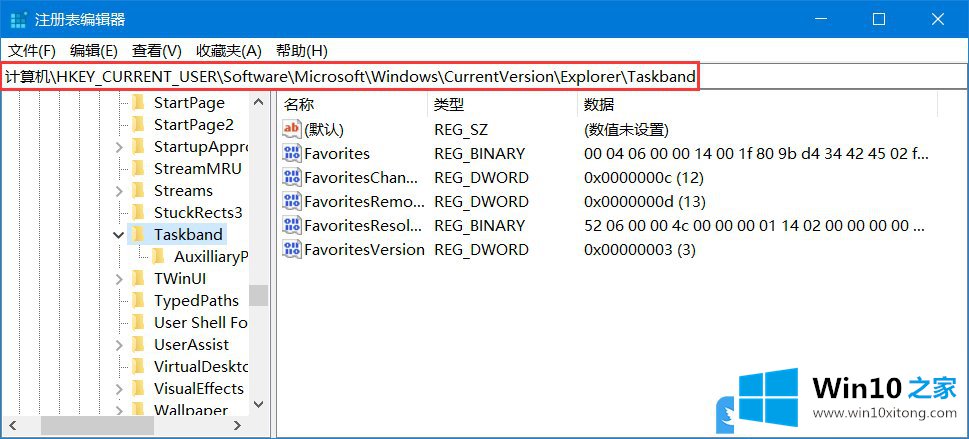Click the value icon beside FavoritesChan...

292,177
